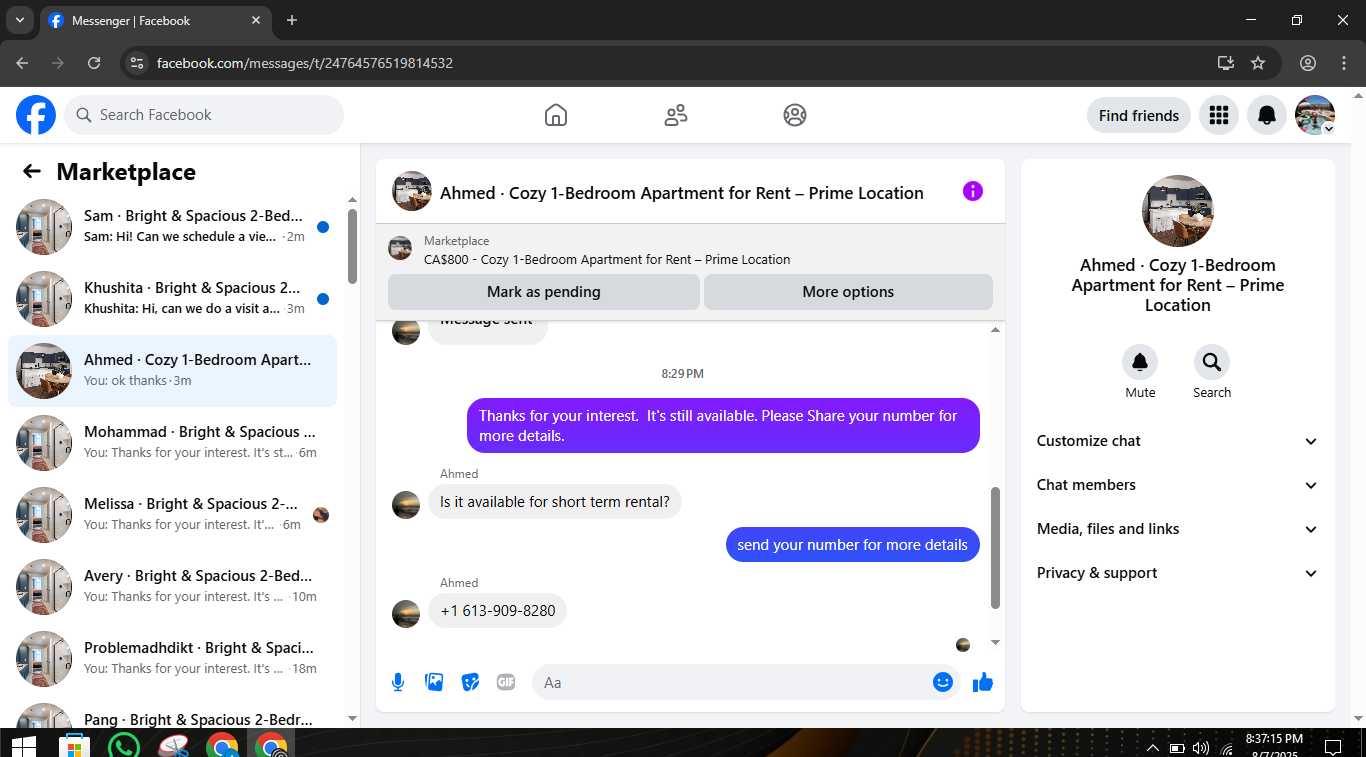Expand Customize chat section
Viewport: 1366px width, 757px height.
click(1178, 441)
